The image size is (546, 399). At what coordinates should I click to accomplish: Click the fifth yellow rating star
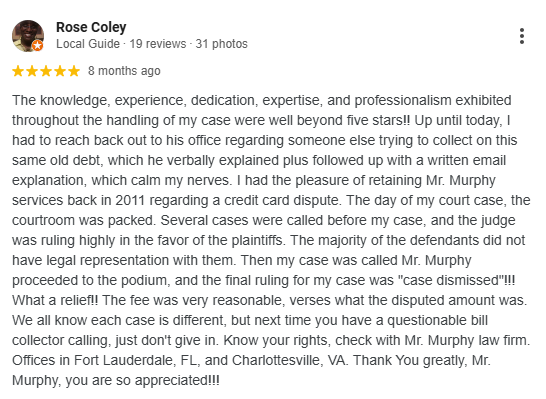(x=73, y=71)
